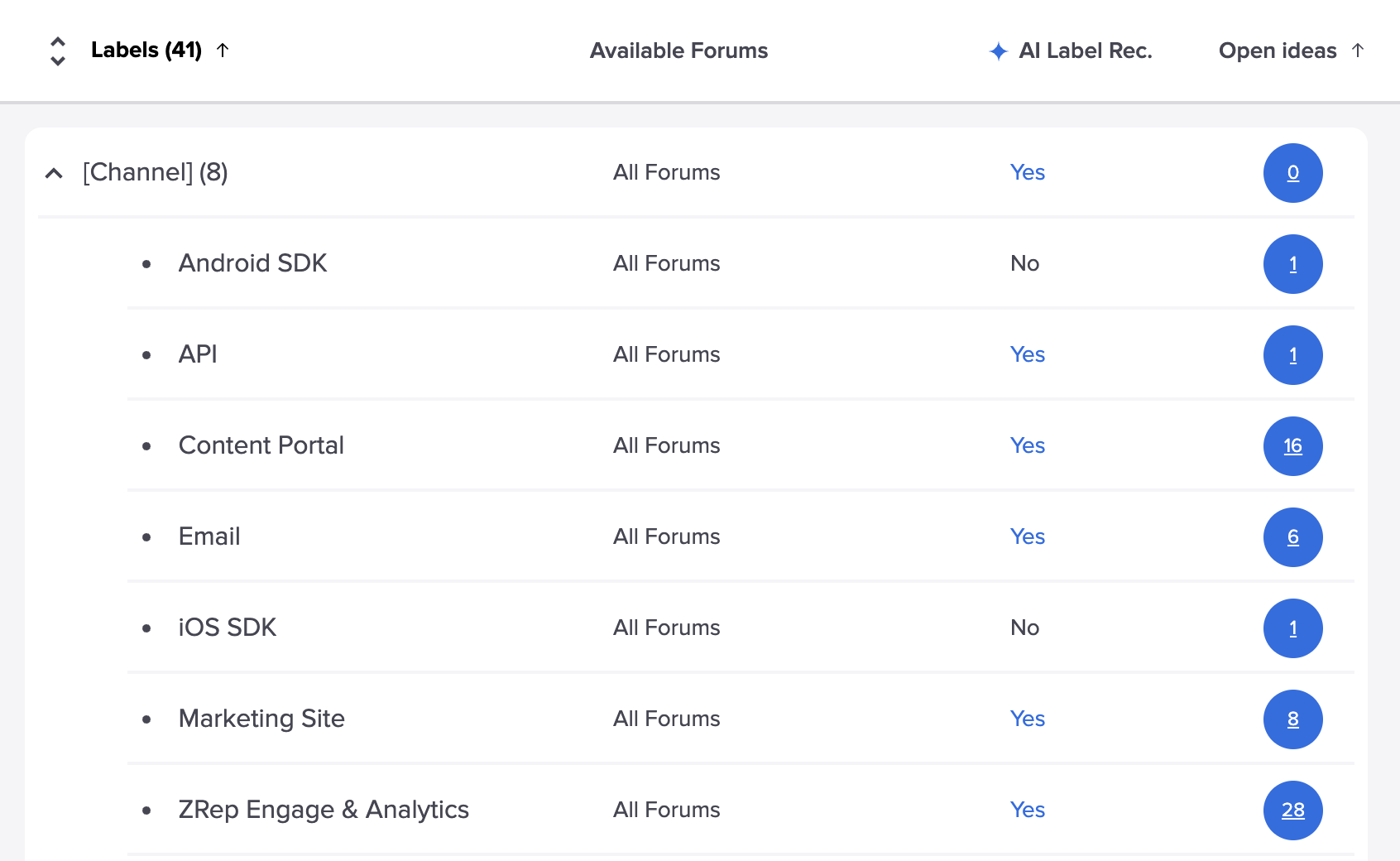This screenshot has height=861, width=1400.
Task: Open iOS SDK's open ideas count badge
Action: click(x=1292, y=628)
